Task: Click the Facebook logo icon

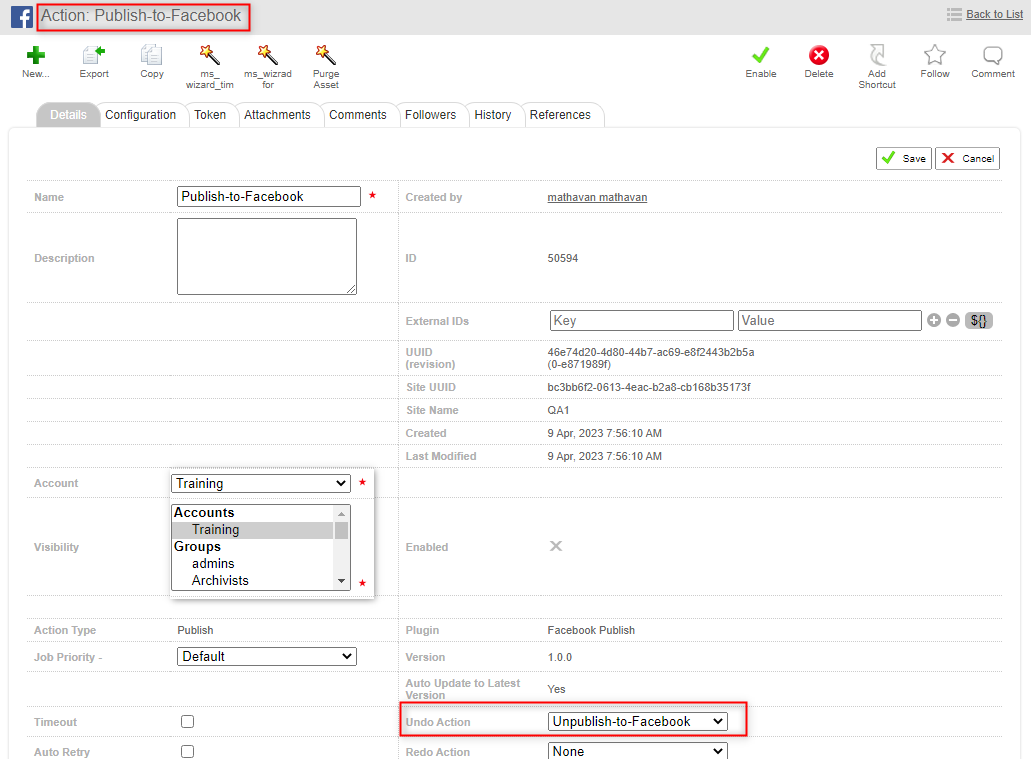Action: tap(22, 16)
